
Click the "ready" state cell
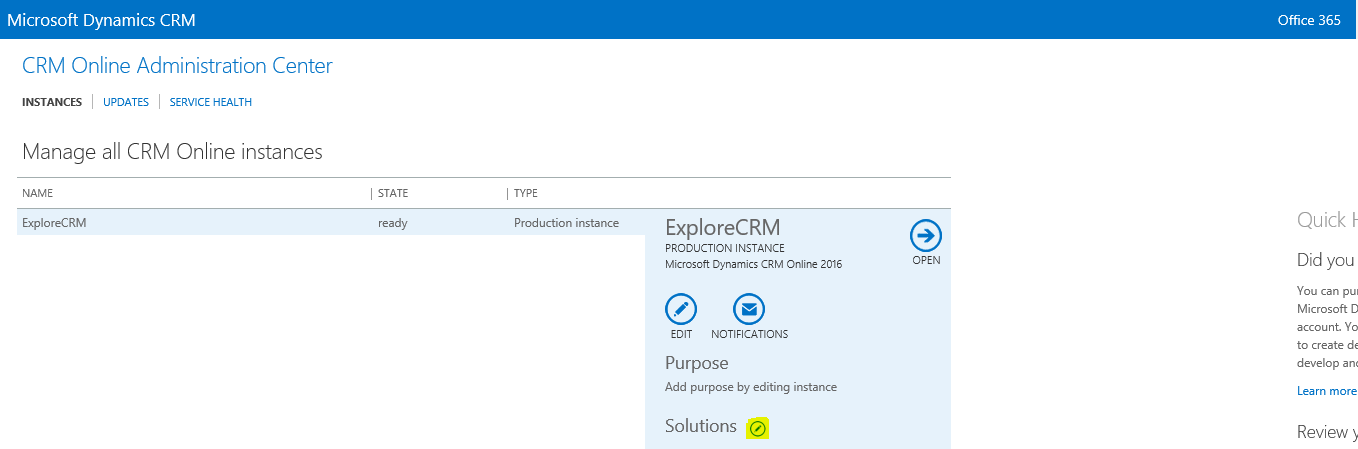pos(392,223)
